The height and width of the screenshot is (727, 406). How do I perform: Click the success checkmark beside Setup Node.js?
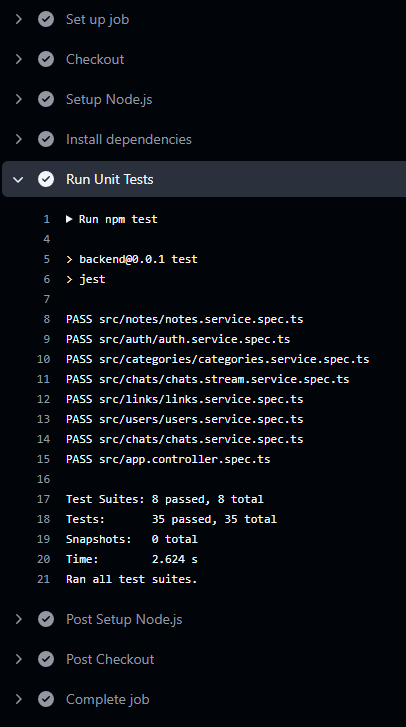tap(46, 99)
